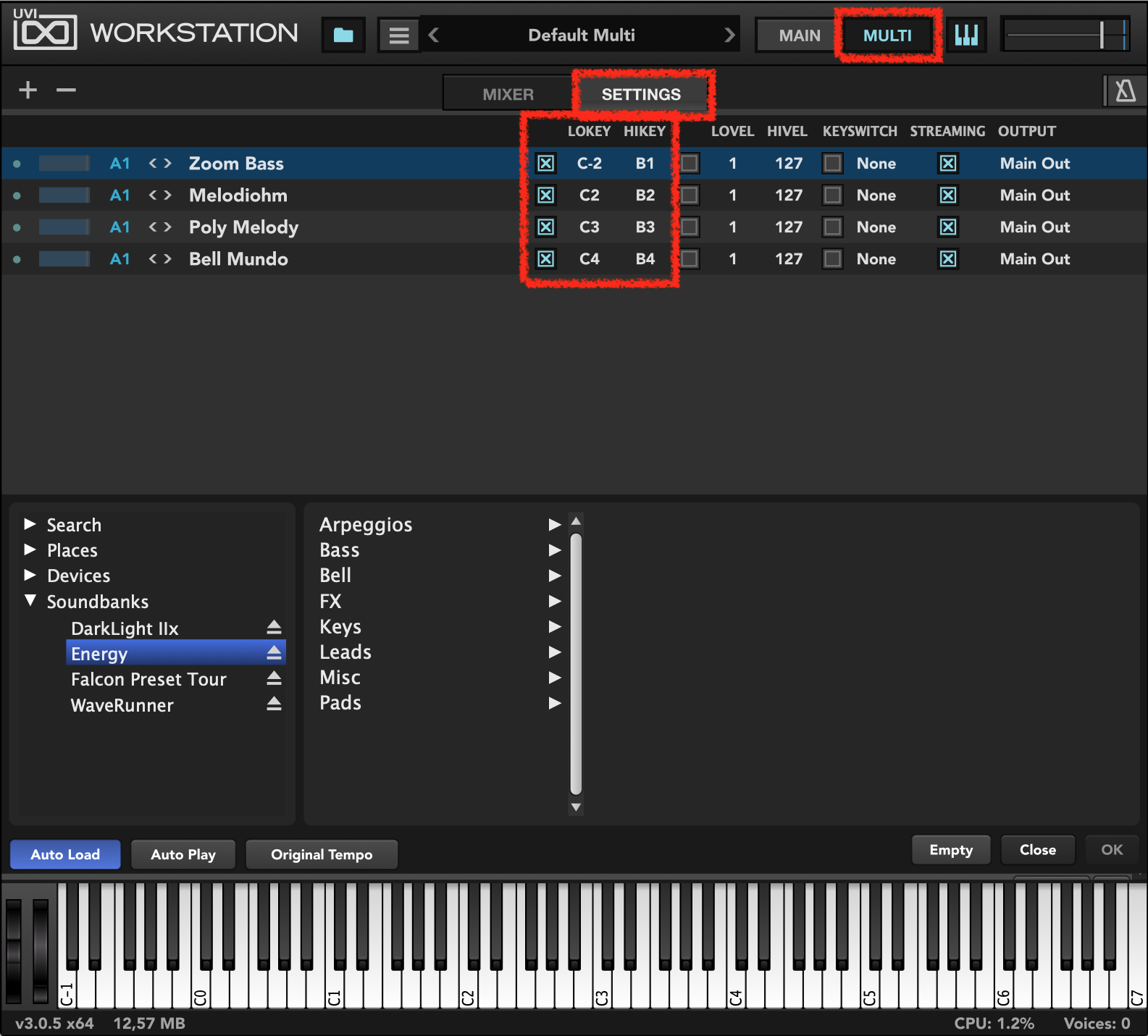Toggle the Auto Load button

click(65, 854)
